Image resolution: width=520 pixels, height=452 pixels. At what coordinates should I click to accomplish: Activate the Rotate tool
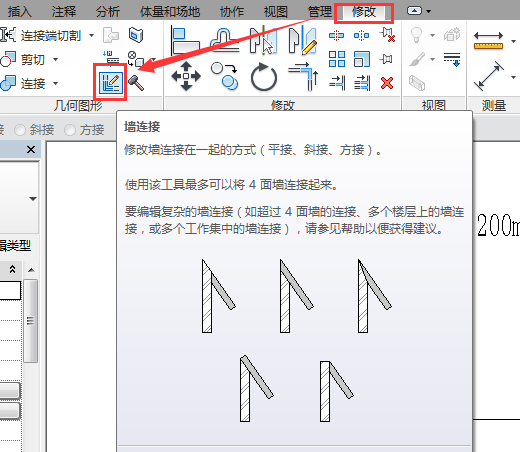264,77
